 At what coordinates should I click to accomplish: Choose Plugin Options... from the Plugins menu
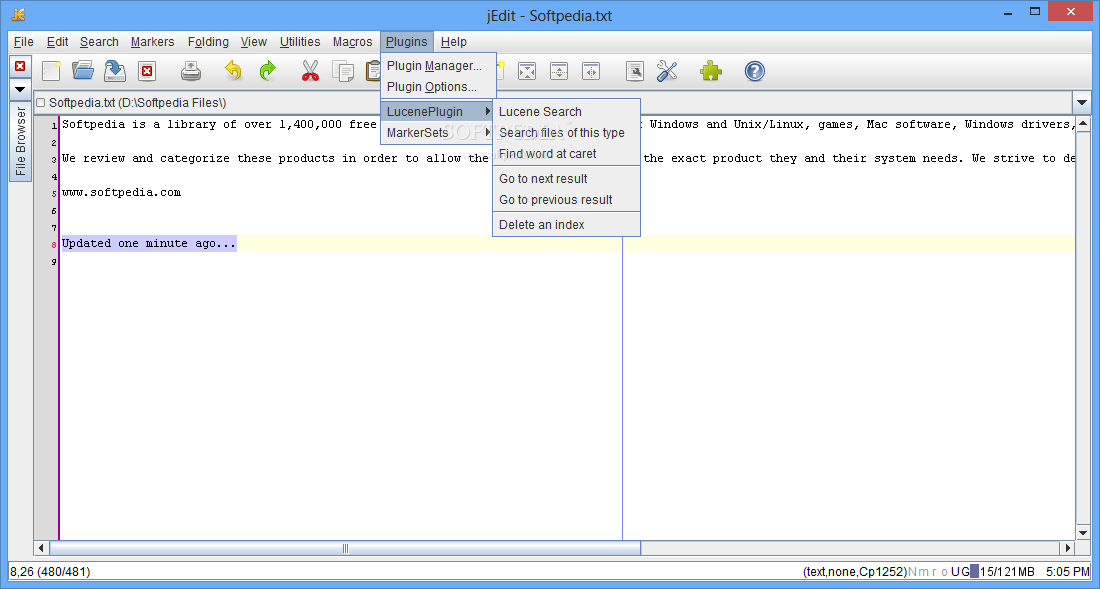coord(438,87)
